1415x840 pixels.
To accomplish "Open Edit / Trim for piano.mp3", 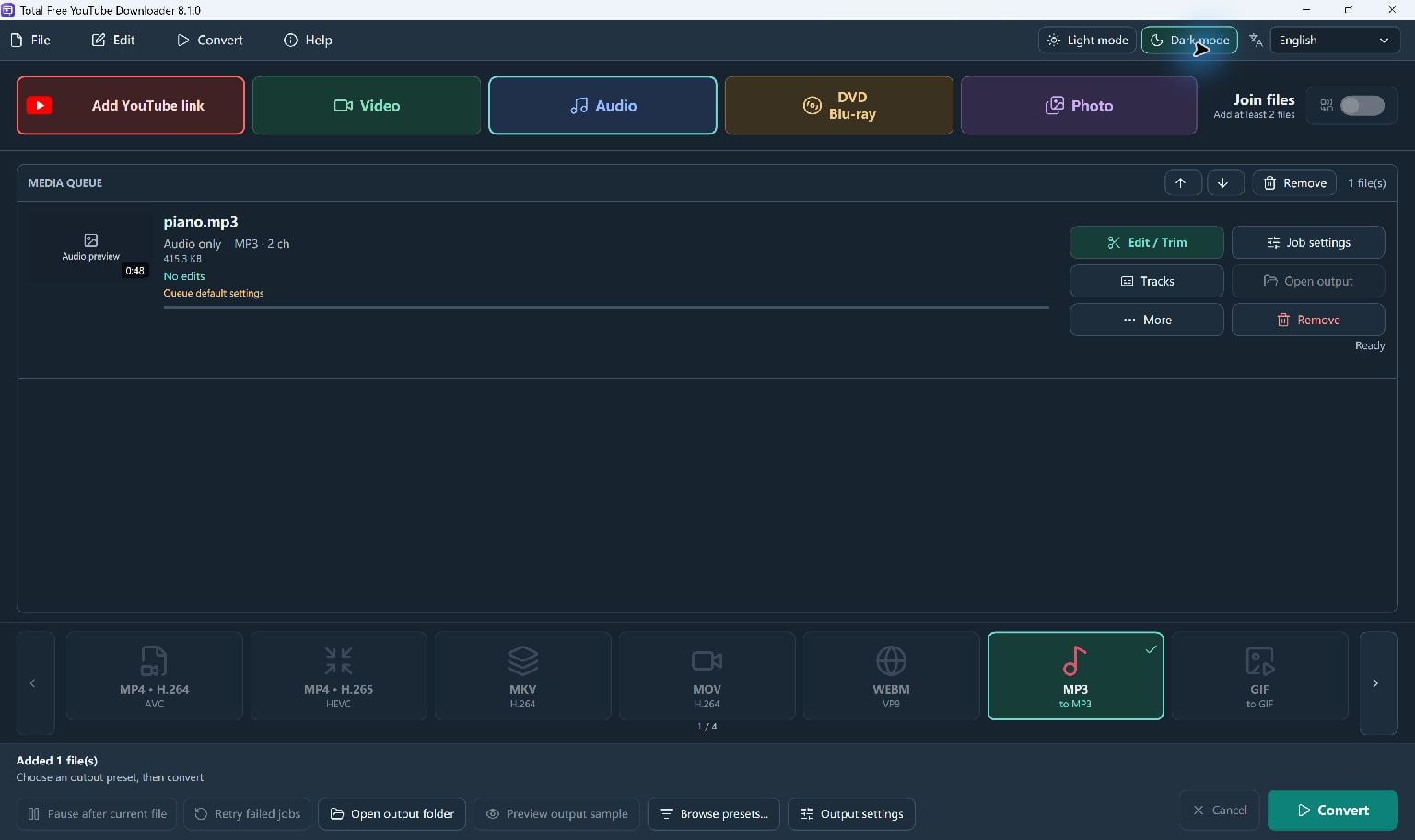I will click(1147, 242).
